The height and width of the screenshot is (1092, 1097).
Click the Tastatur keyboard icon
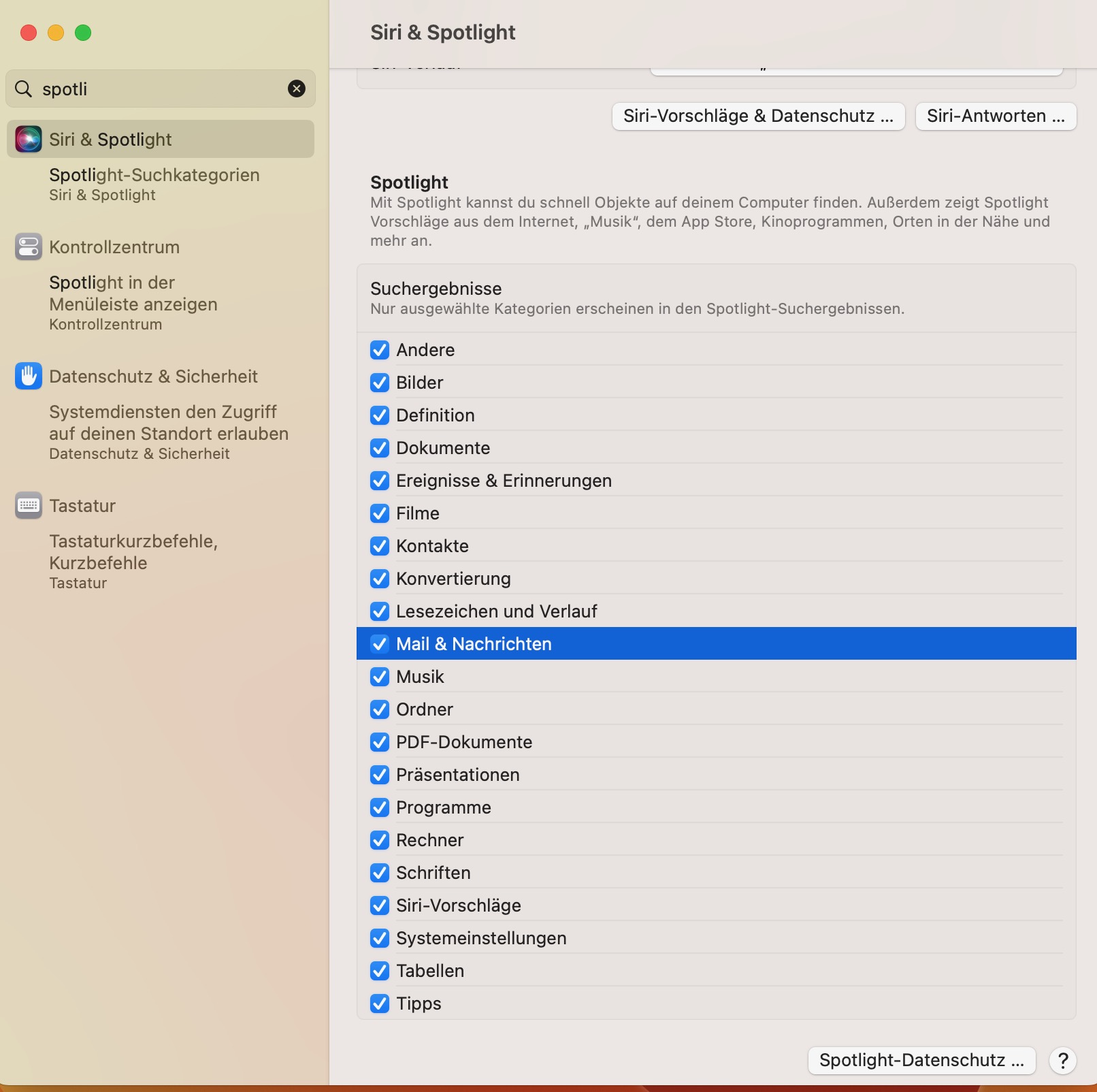click(x=29, y=505)
